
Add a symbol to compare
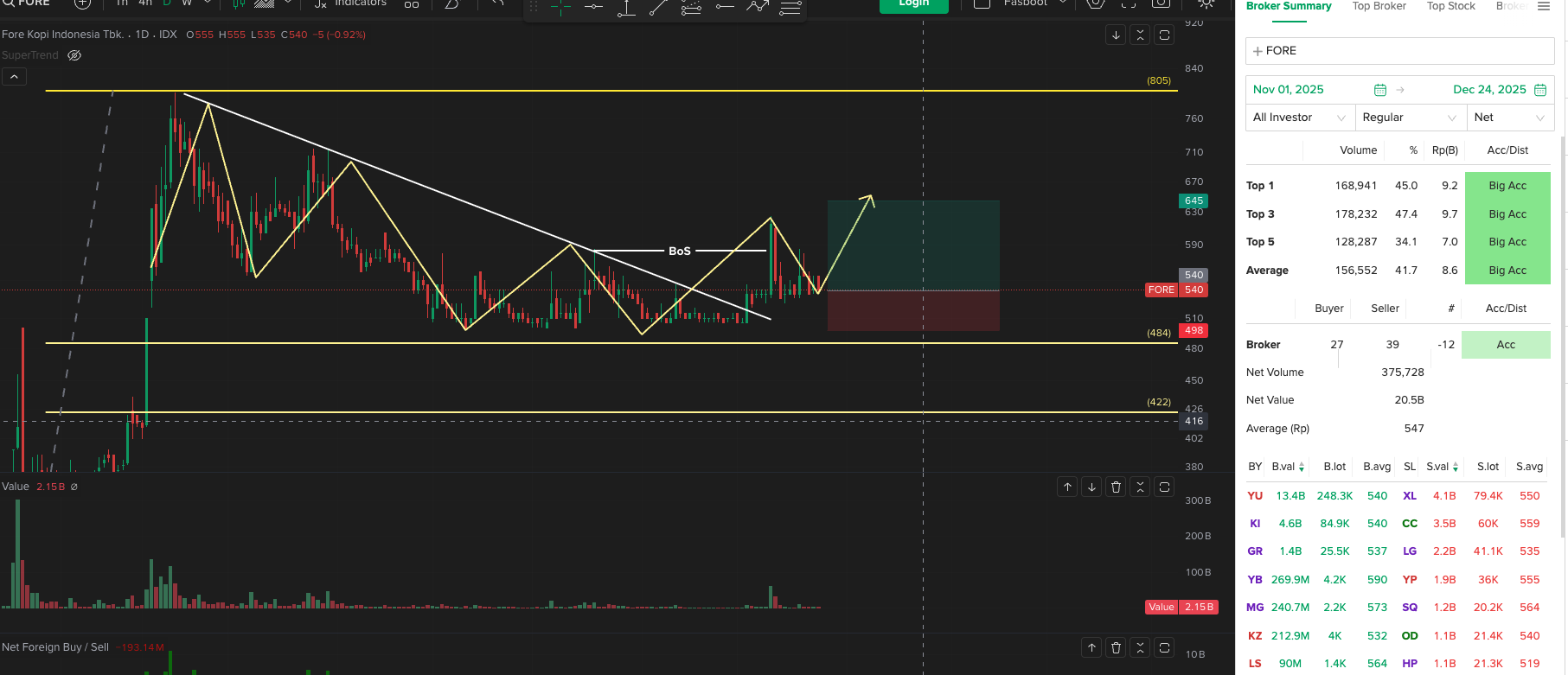coord(82,3)
